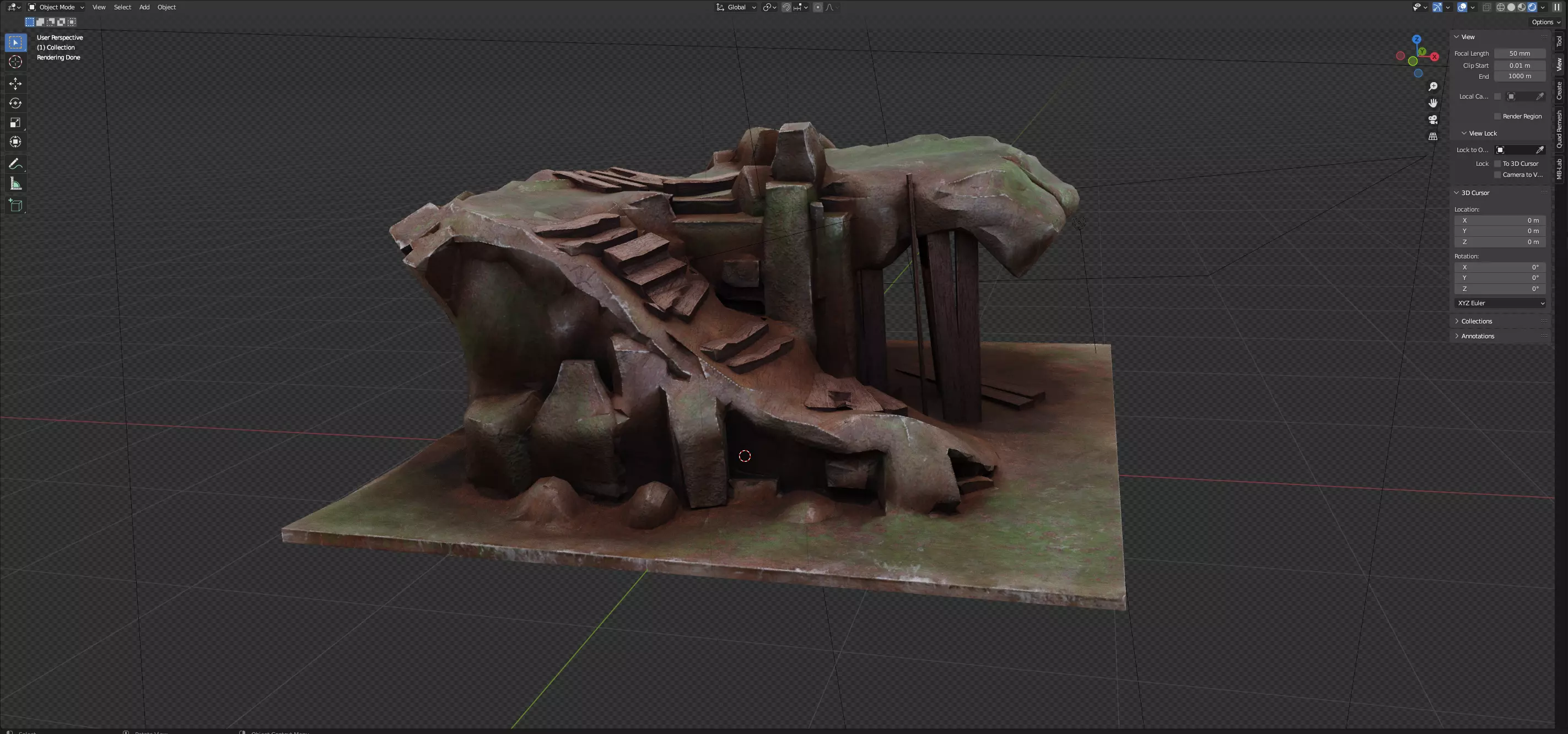Select the Annotate pencil tool
The height and width of the screenshot is (734, 1568).
15,164
